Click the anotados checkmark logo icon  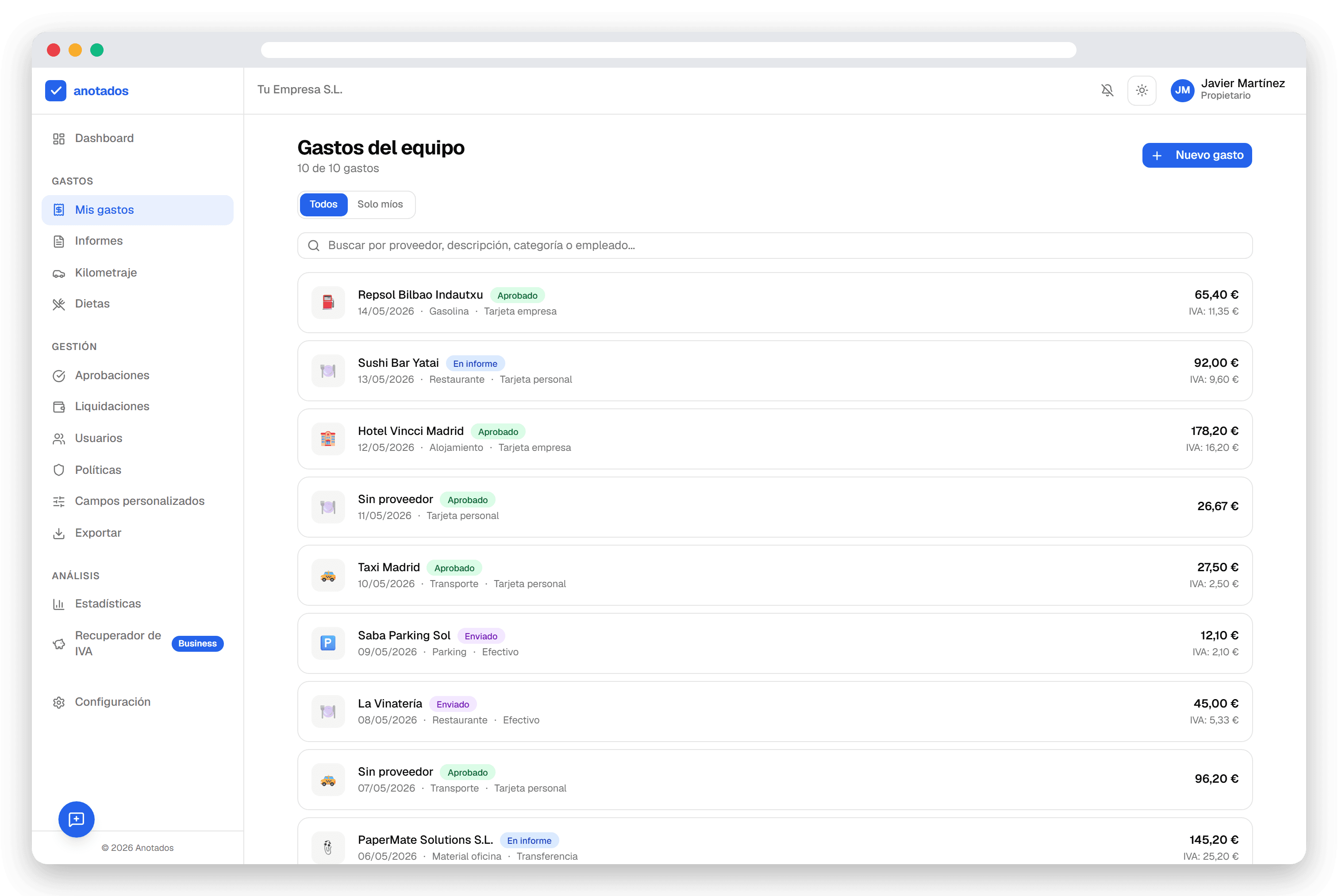click(55, 90)
